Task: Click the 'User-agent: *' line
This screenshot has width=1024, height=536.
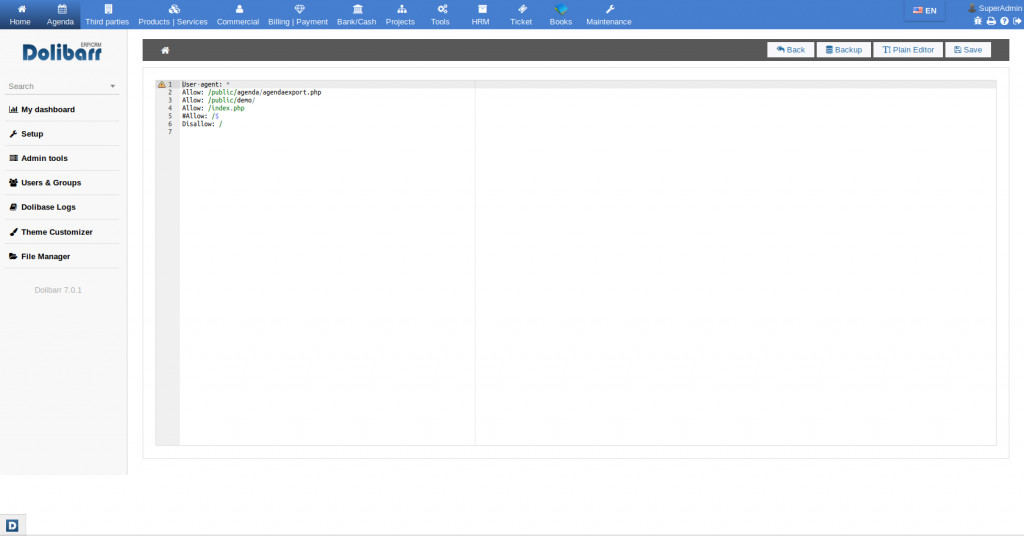Action: click(x=206, y=84)
